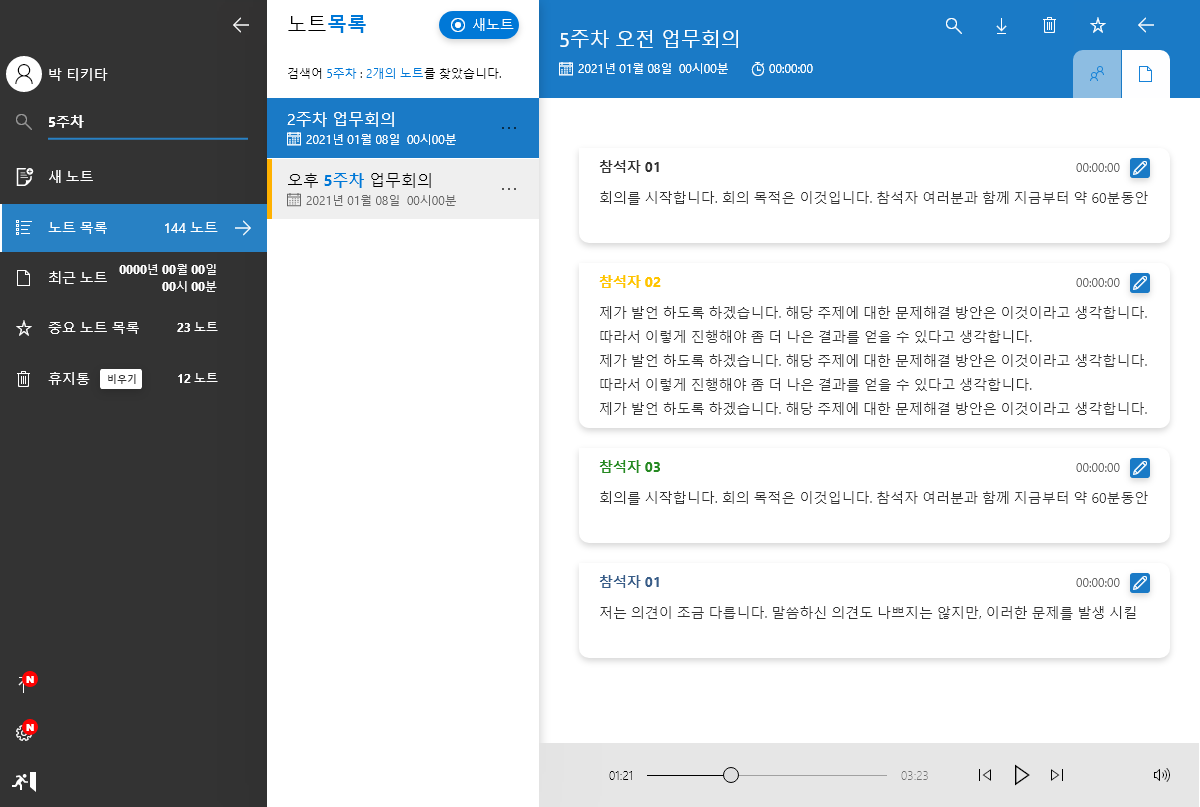This screenshot has width=1200, height=807.
Task: Click the 23 노트 count
Action: [197, 327]
